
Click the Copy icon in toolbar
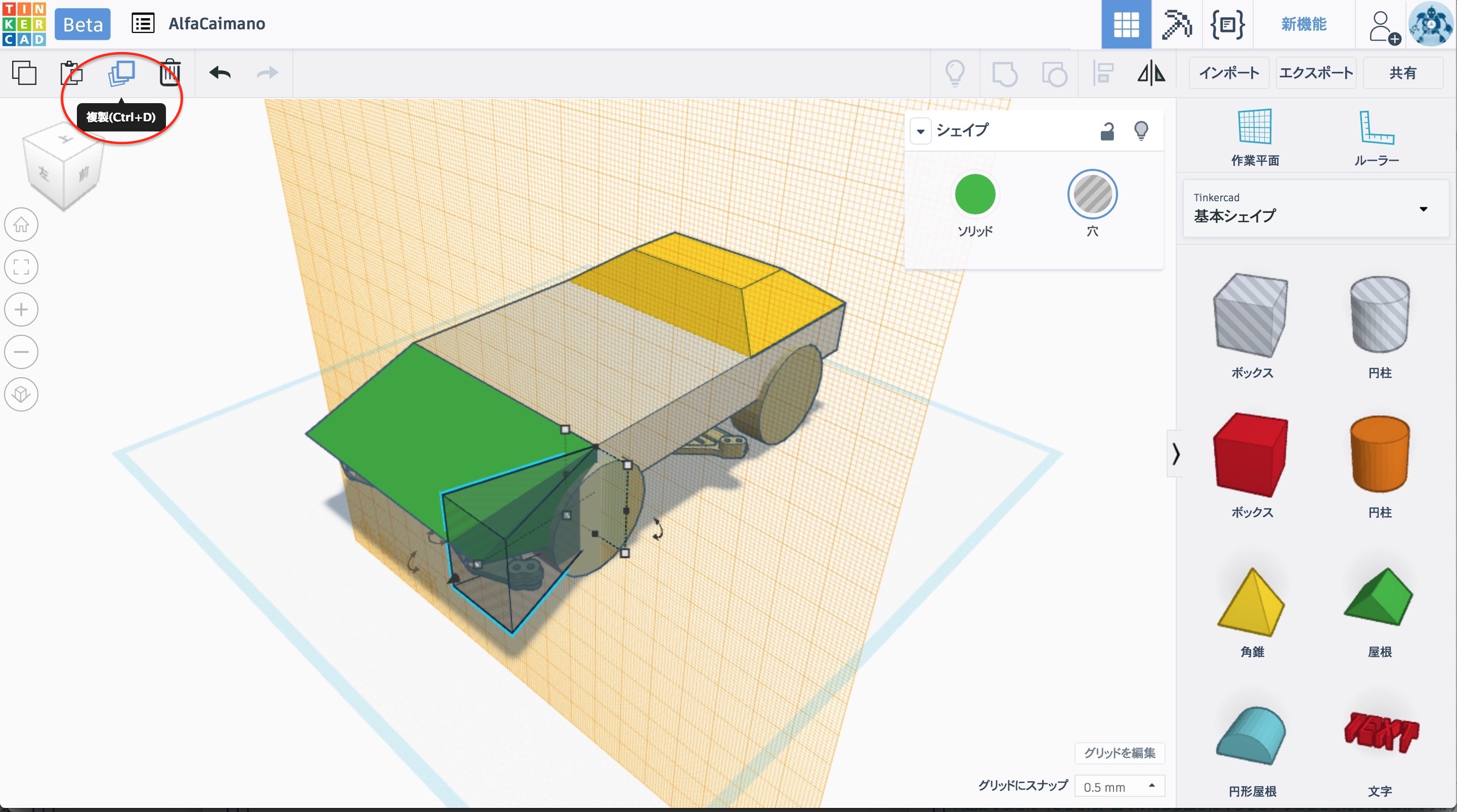24,73
